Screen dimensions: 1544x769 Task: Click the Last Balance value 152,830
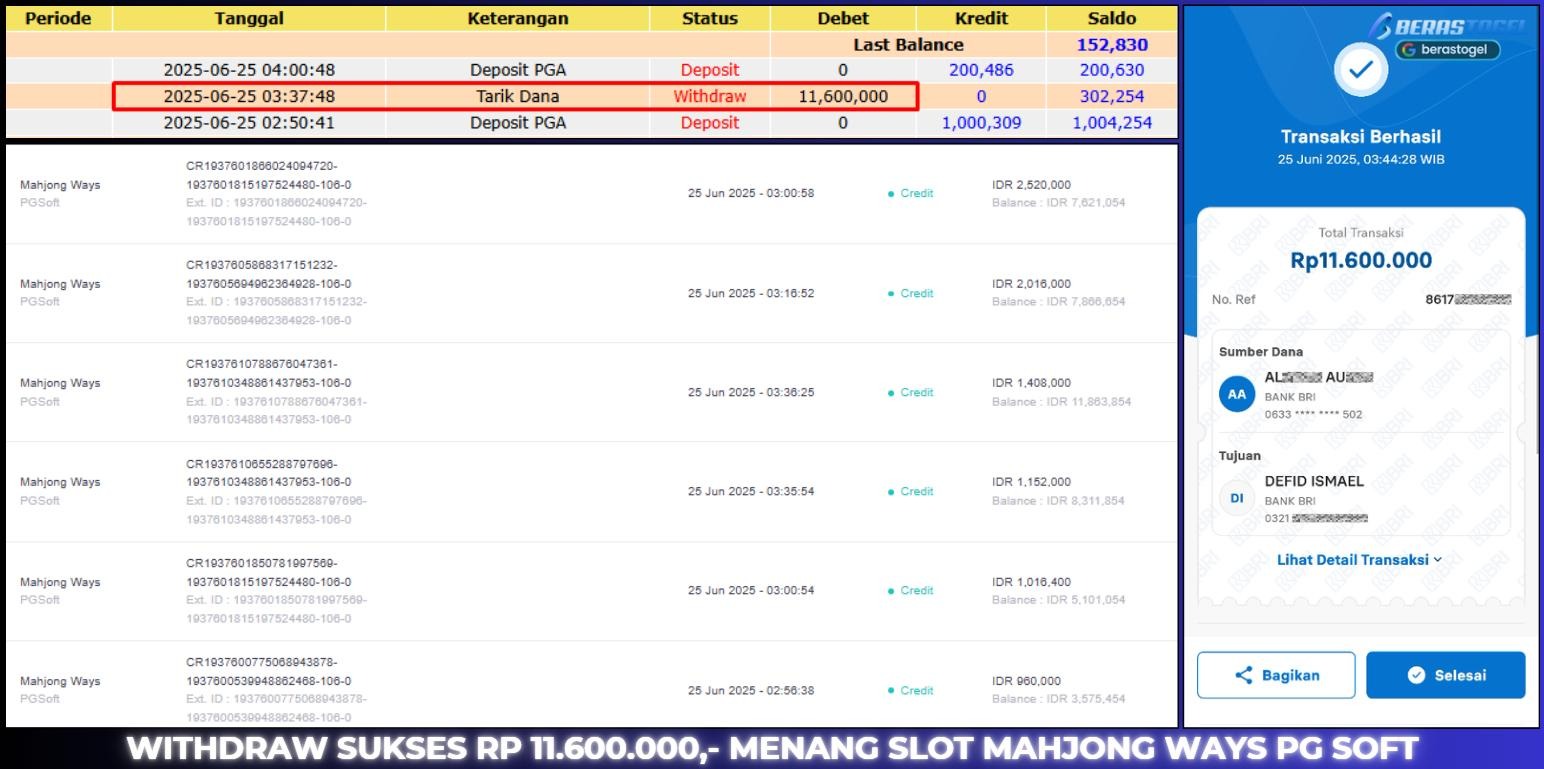point(1112,45)
